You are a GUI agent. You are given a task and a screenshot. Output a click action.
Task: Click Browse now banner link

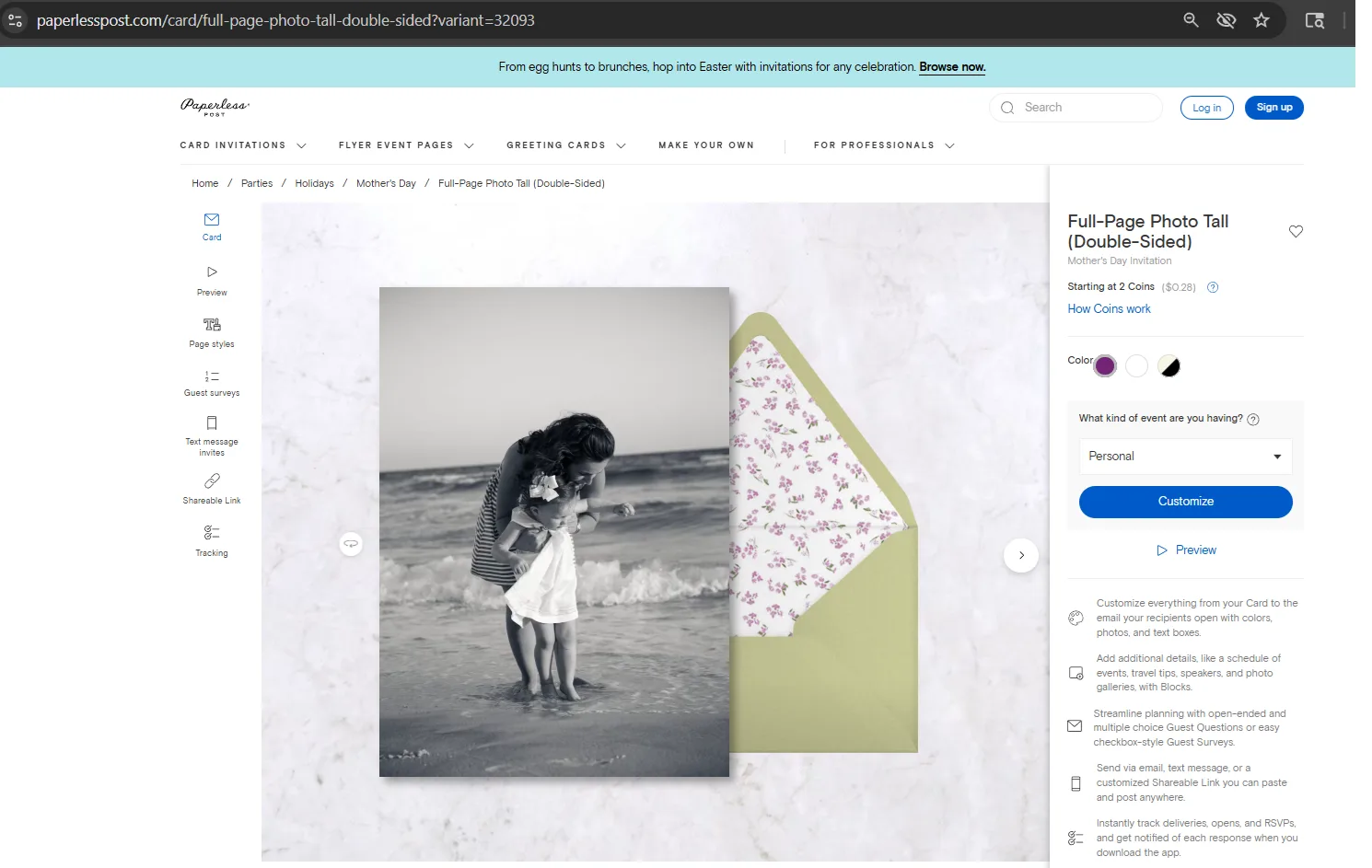pos(952,67)
